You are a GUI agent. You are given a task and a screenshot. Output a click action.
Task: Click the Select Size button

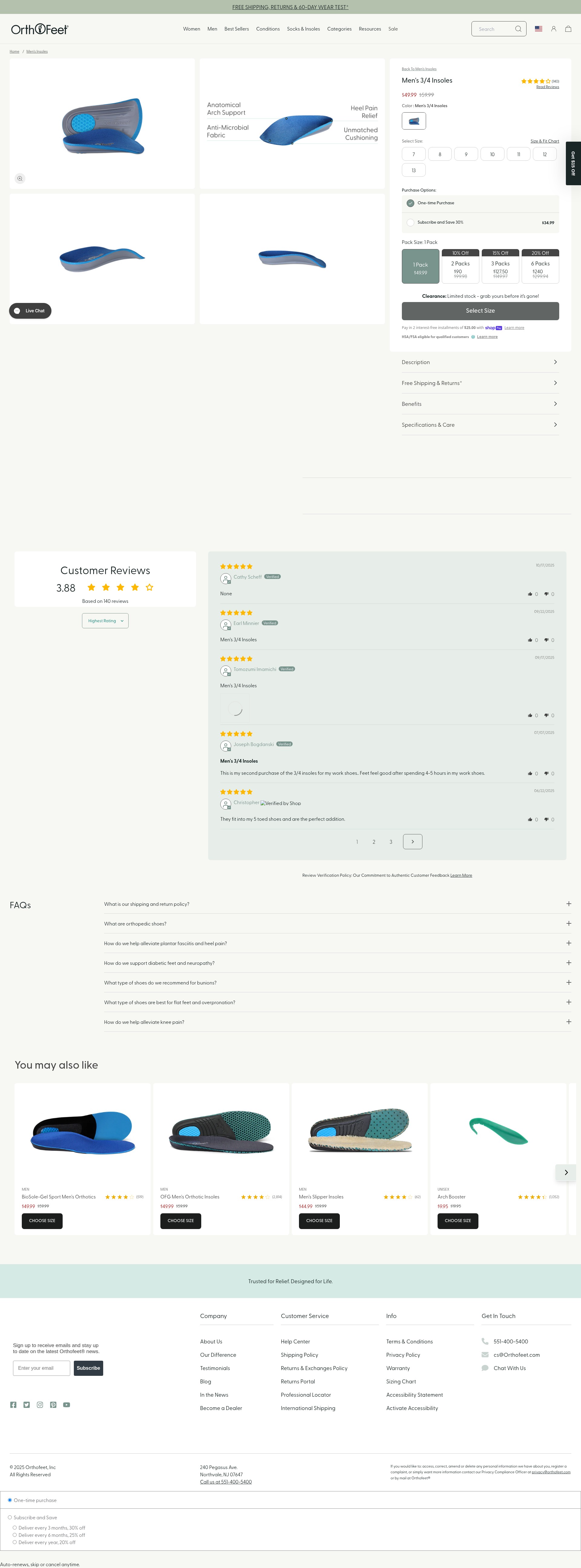(x=480, y=311)
